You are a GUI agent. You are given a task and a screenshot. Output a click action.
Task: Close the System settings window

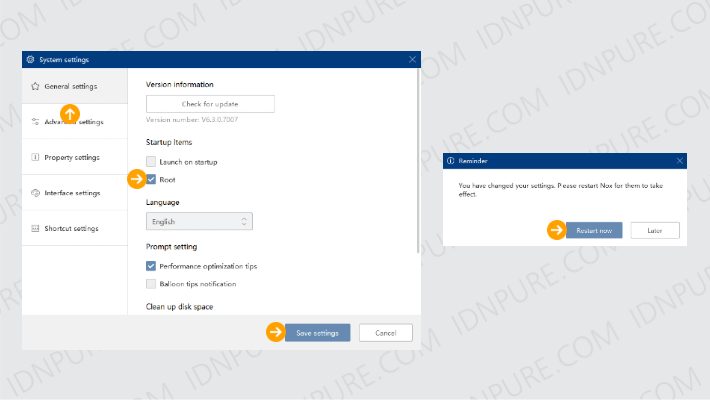[x=412, y=59]
